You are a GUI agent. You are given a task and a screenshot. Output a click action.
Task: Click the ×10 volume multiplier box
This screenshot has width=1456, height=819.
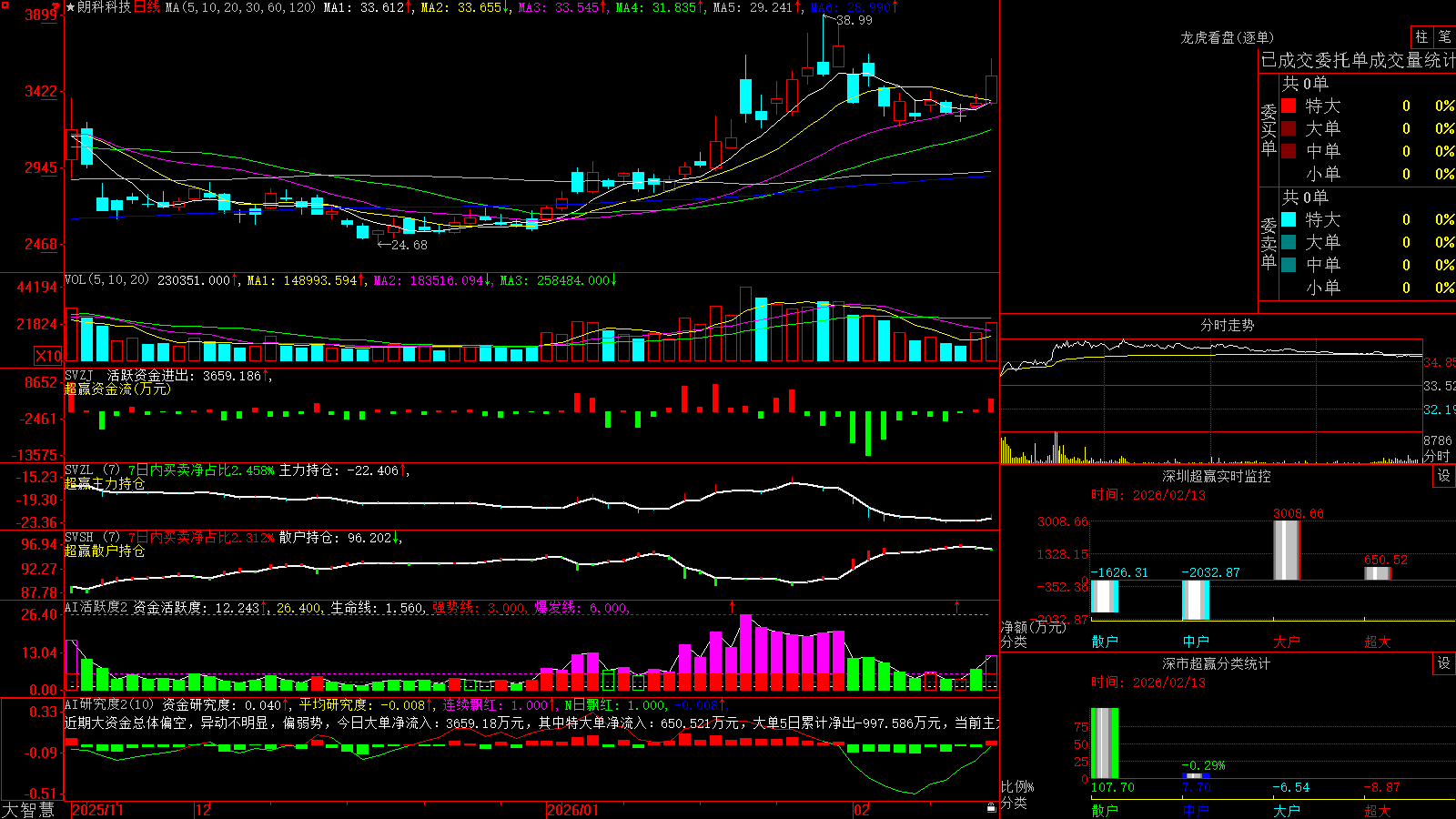pyautogui.click(x=48, y=356)
